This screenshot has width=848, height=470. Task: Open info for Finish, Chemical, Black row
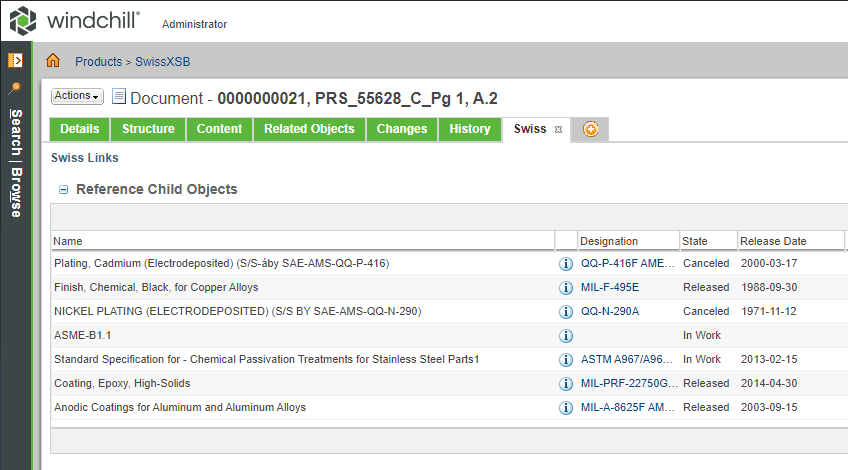566,288
